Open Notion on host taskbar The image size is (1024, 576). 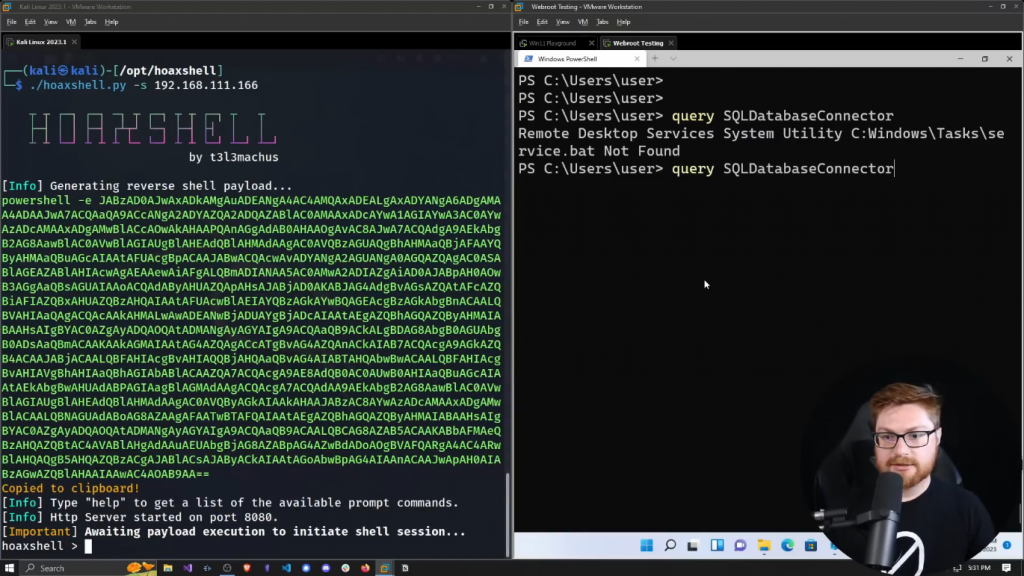(405, 568)
